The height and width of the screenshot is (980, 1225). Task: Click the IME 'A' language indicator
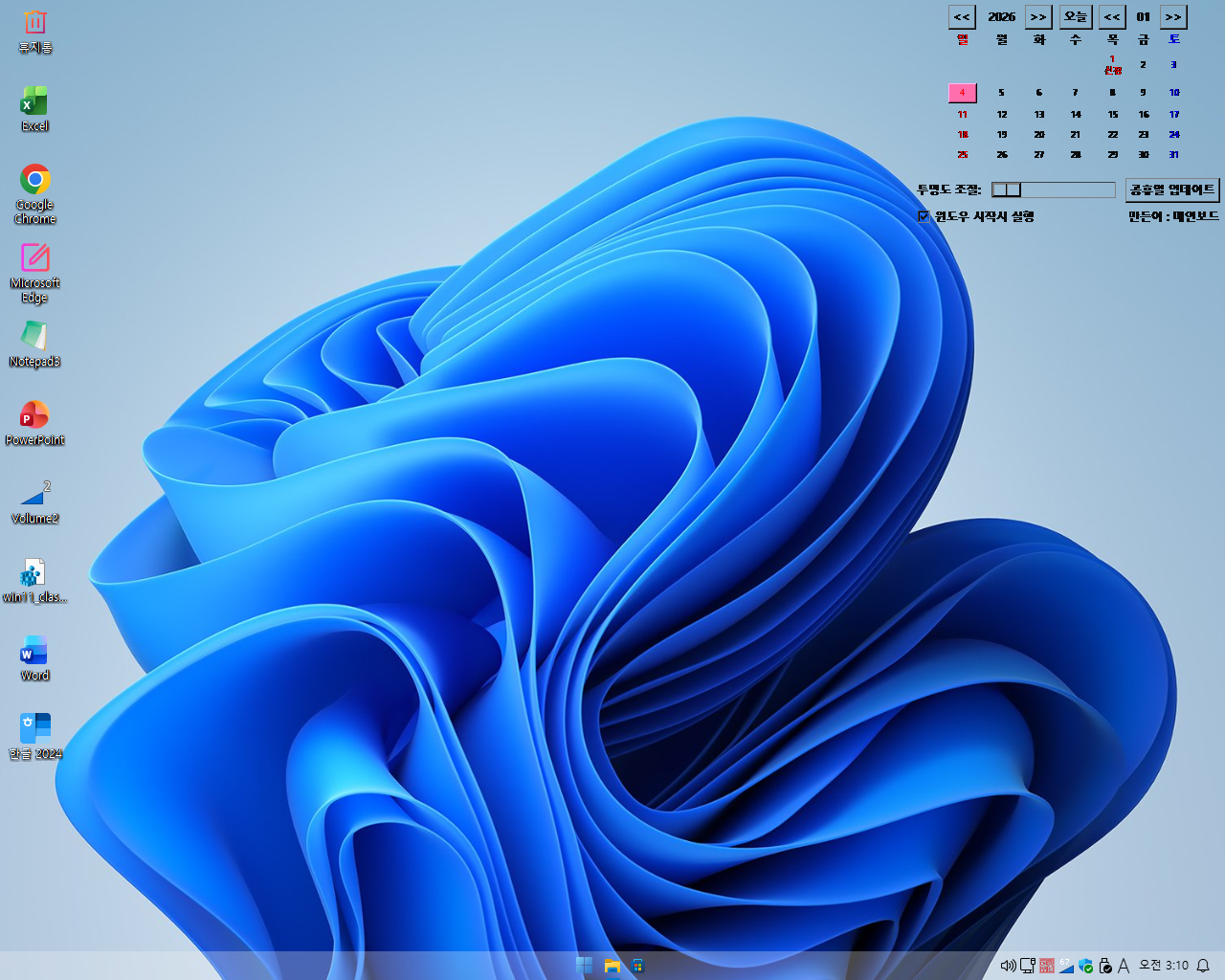click(1124, 966)
